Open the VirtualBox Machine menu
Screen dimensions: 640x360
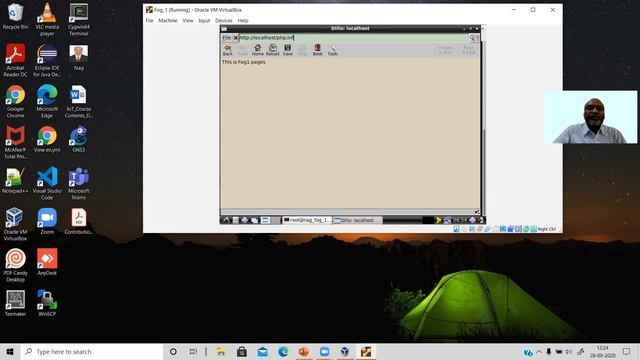pyautogui.click(x=168, y=20)
